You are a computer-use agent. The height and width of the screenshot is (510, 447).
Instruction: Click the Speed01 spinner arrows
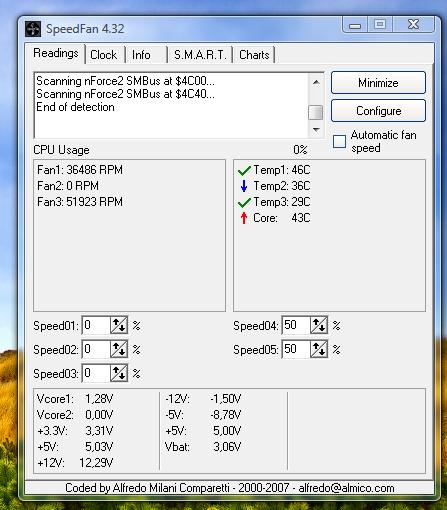coord(119,325)
